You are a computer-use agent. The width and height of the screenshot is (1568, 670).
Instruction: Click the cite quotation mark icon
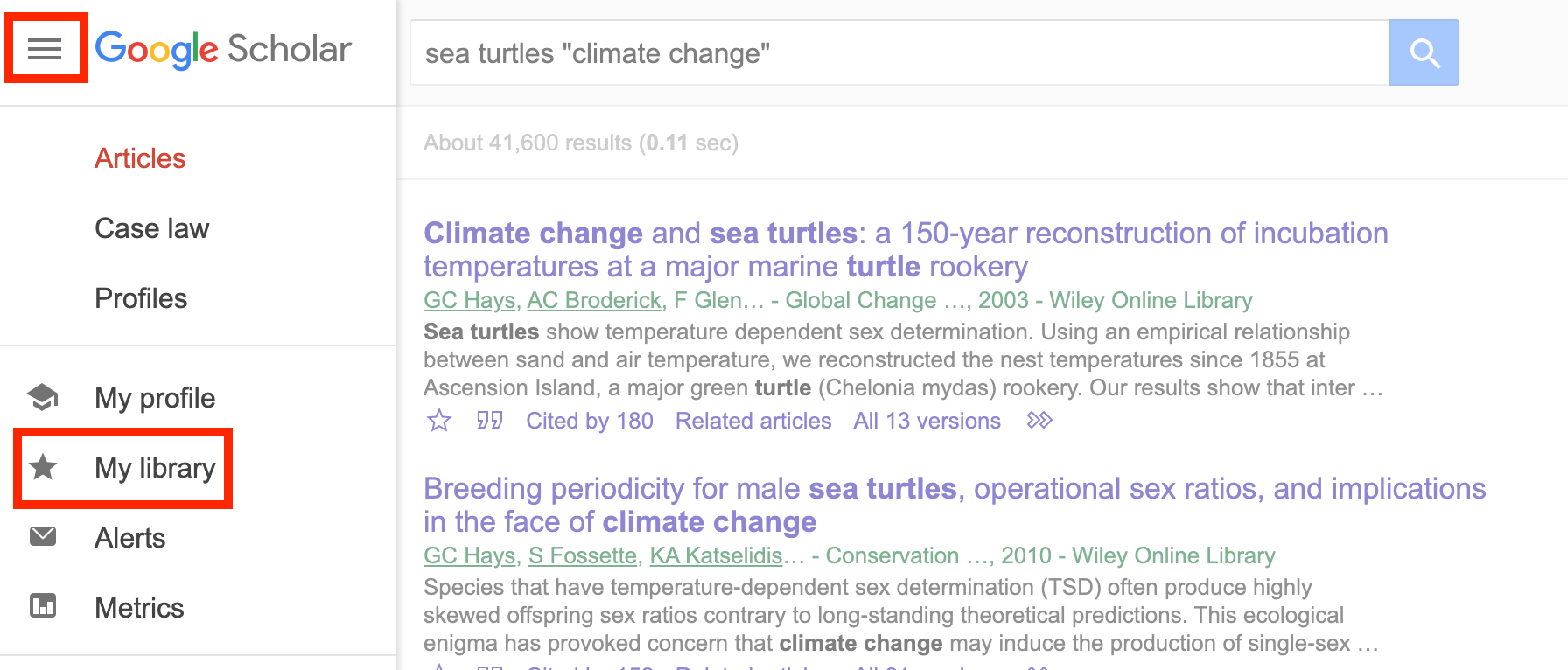(489, 421)
